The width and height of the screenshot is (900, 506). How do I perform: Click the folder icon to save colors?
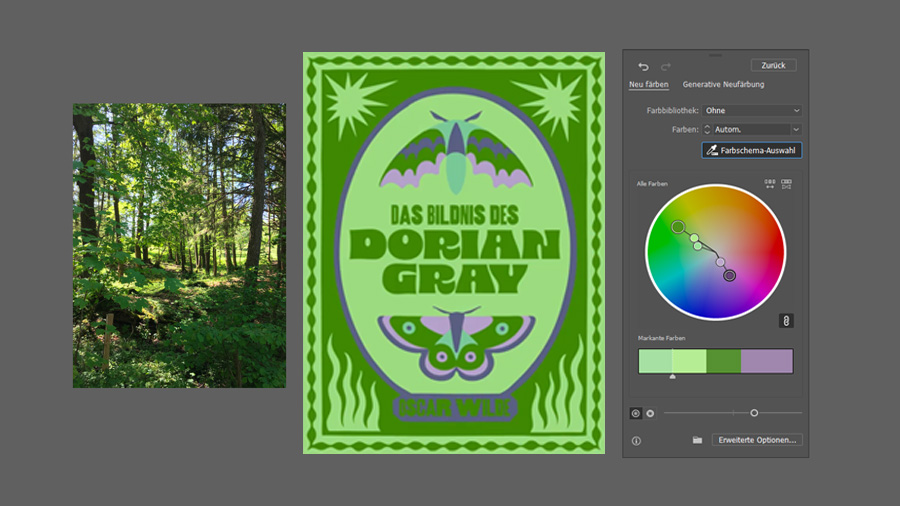click(697, 440)
